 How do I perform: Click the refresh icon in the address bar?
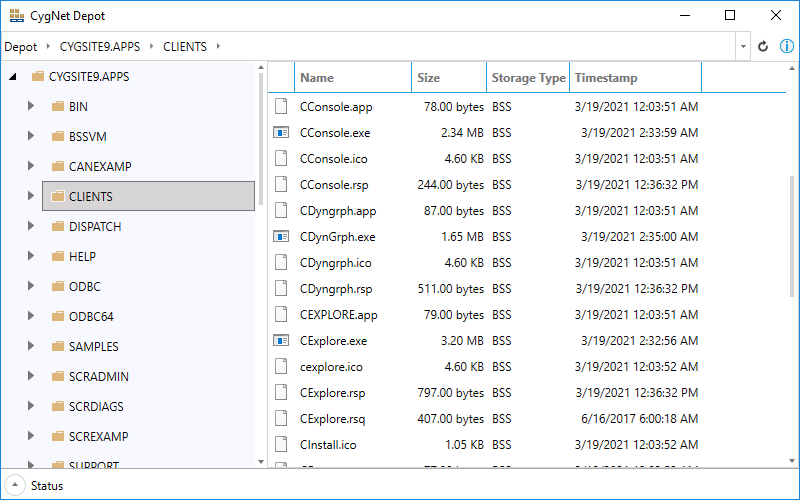click(x=763, y=46)
